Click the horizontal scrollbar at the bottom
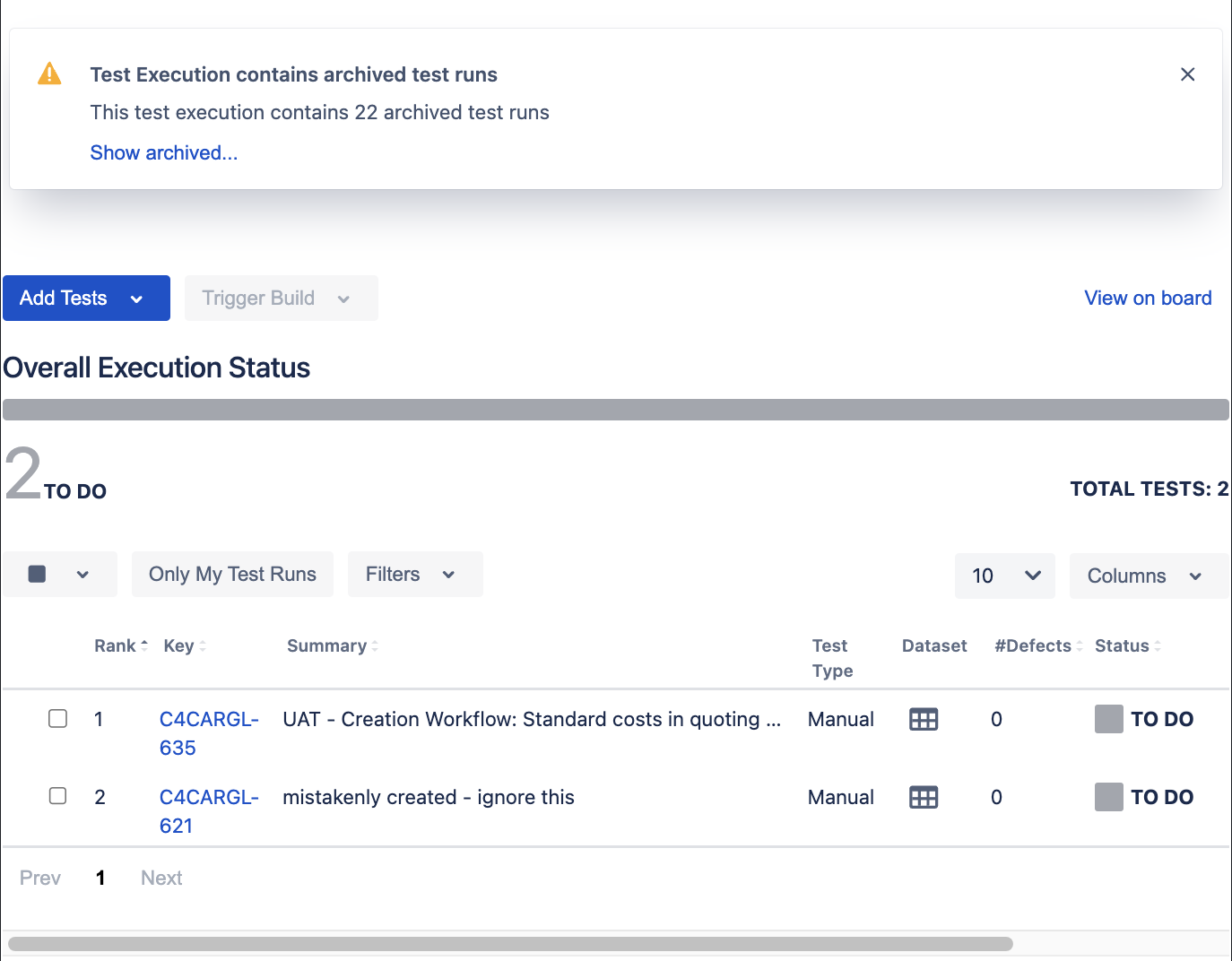 (509, 943)
